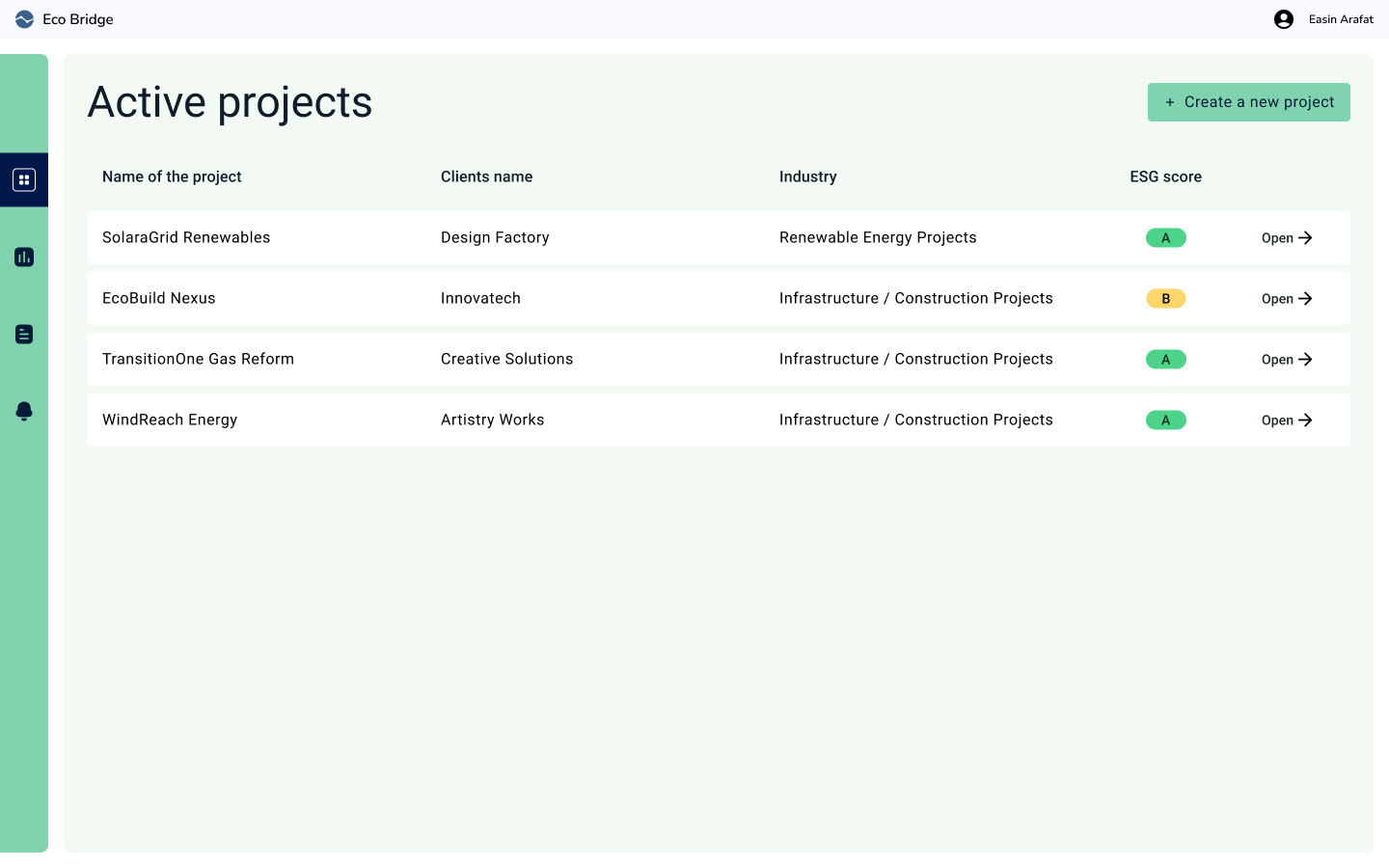Create a new project
This screenshot has width=1389, height=868.
click(1248, 102)
